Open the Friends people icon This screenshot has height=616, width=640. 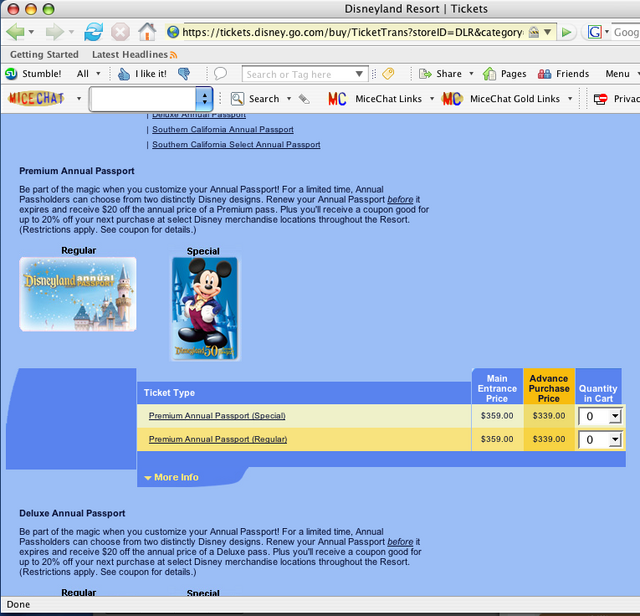(544, 74)
